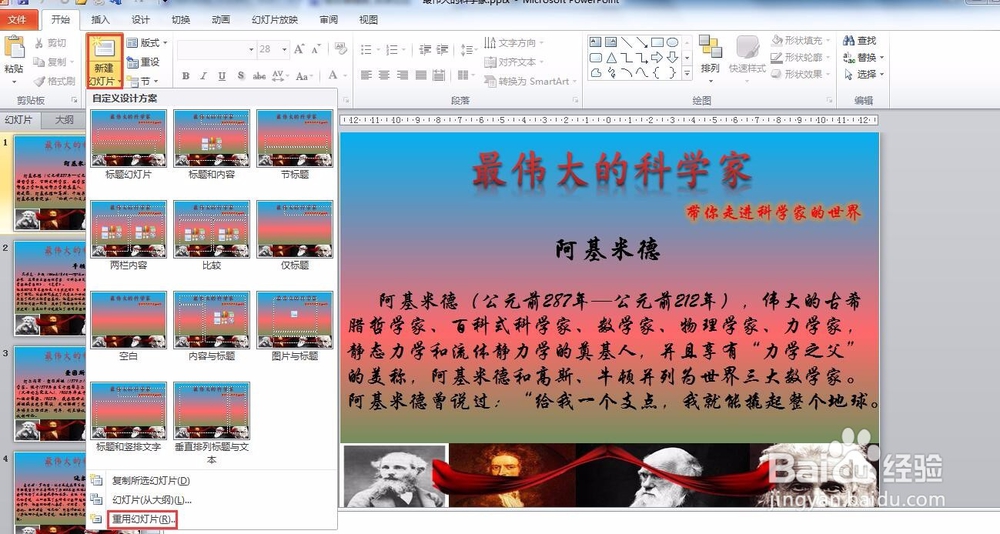Select the Isosceles Triangle shape

click(x=611, y=57)
